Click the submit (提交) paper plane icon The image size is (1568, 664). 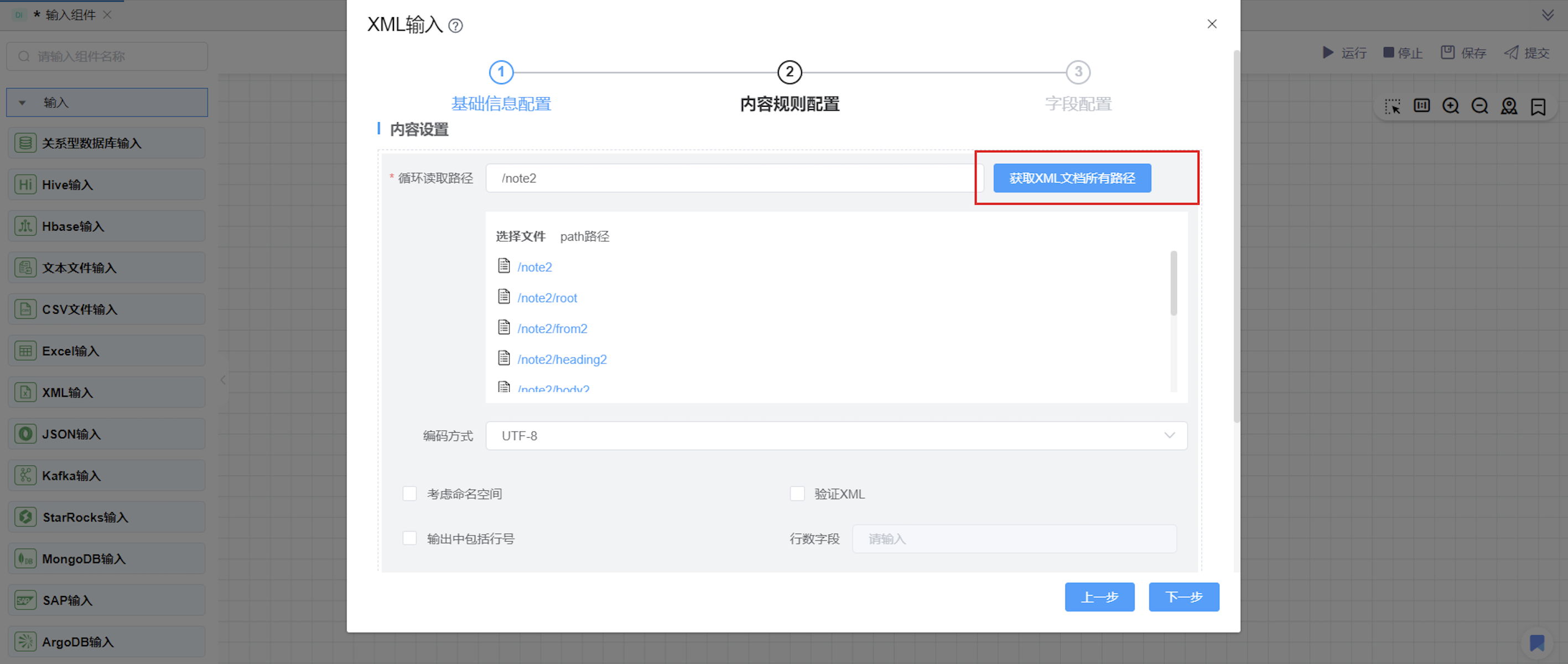1512,53
